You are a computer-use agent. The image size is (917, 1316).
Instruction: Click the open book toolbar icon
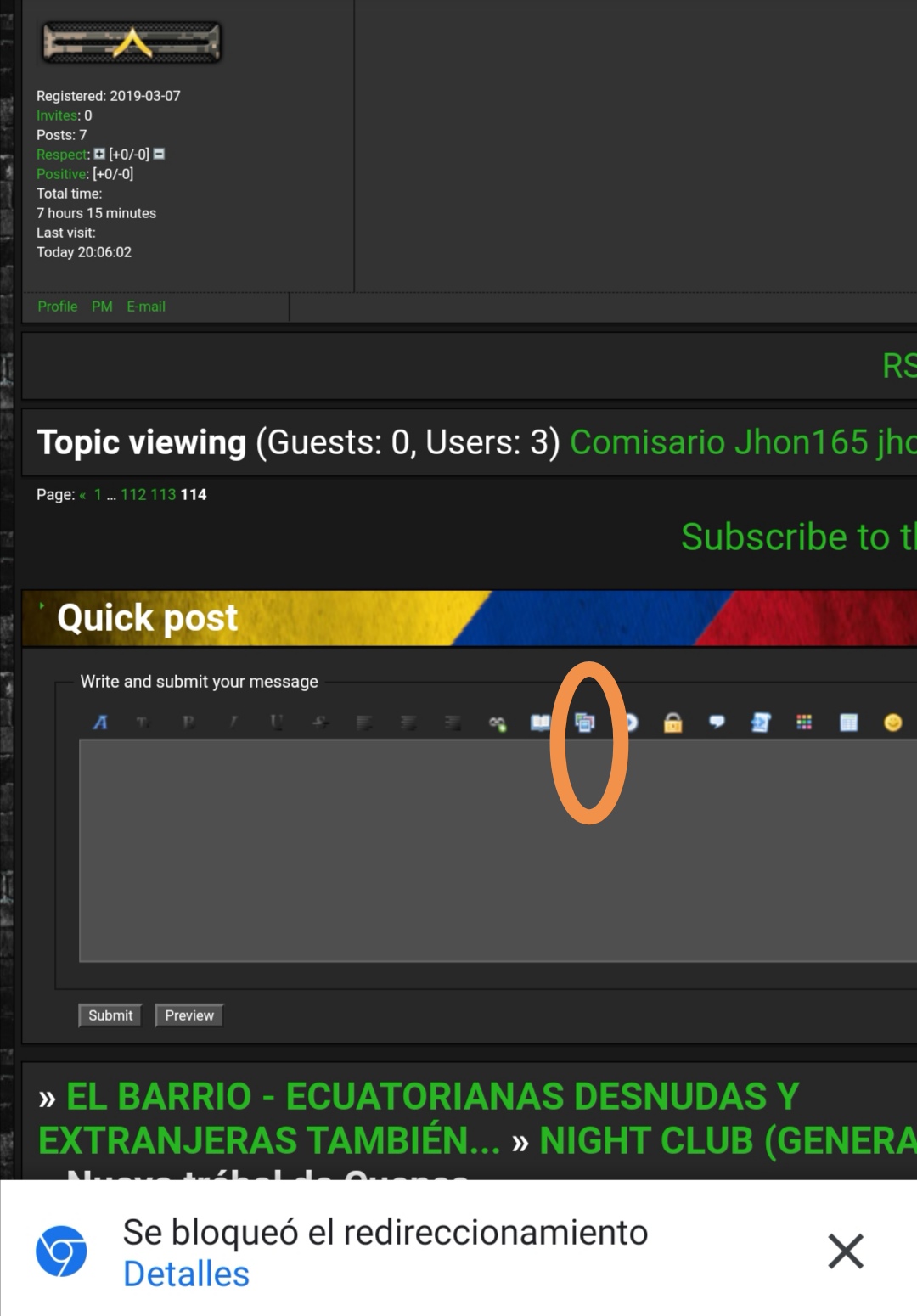[x=541, y=723]
